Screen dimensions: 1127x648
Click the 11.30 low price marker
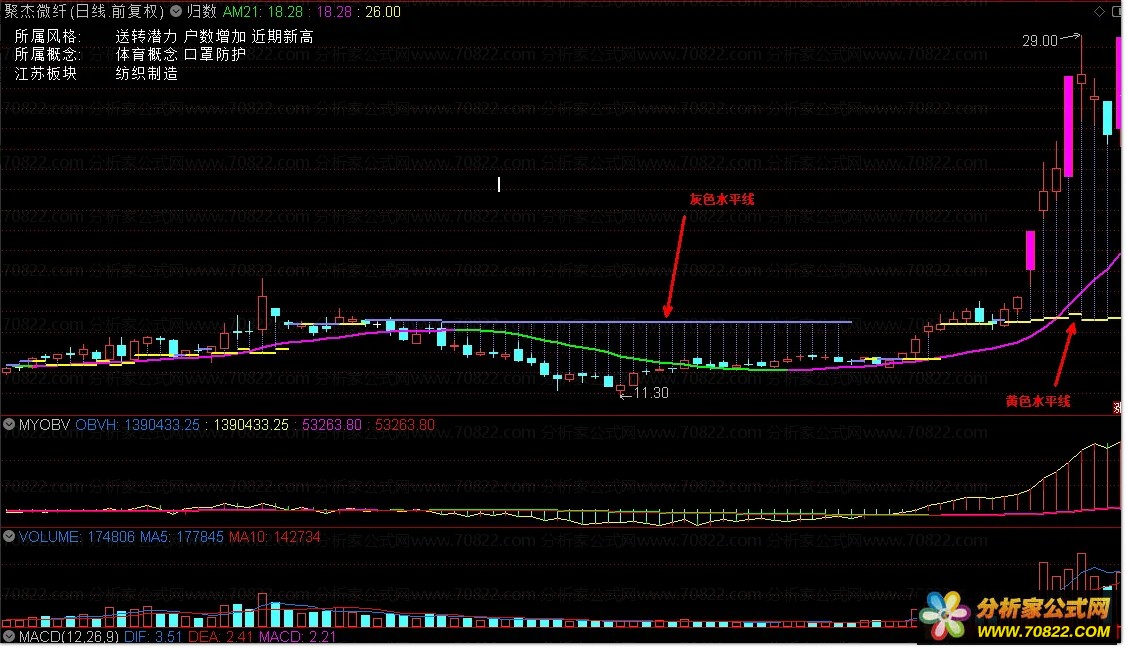click(651, 393)
